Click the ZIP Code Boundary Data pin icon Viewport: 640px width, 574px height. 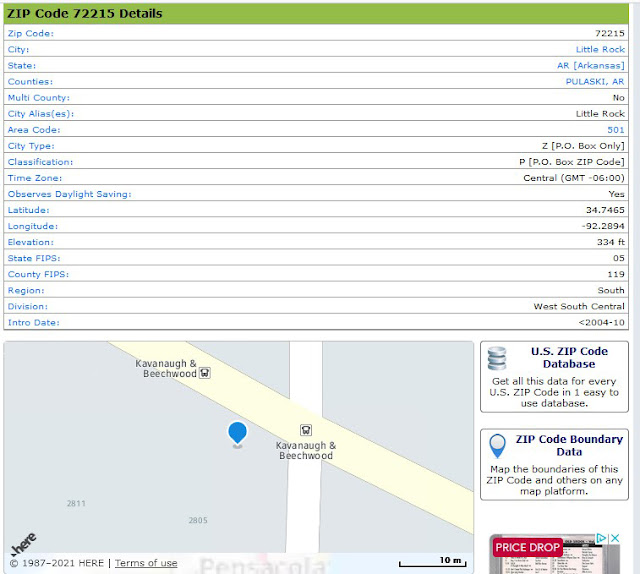point(498,446)
